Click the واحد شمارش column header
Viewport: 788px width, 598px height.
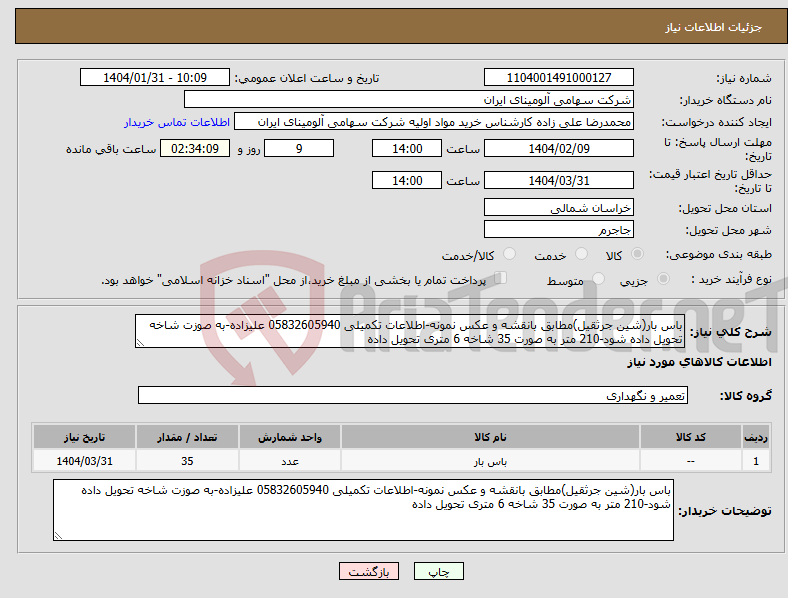point(290,437)
